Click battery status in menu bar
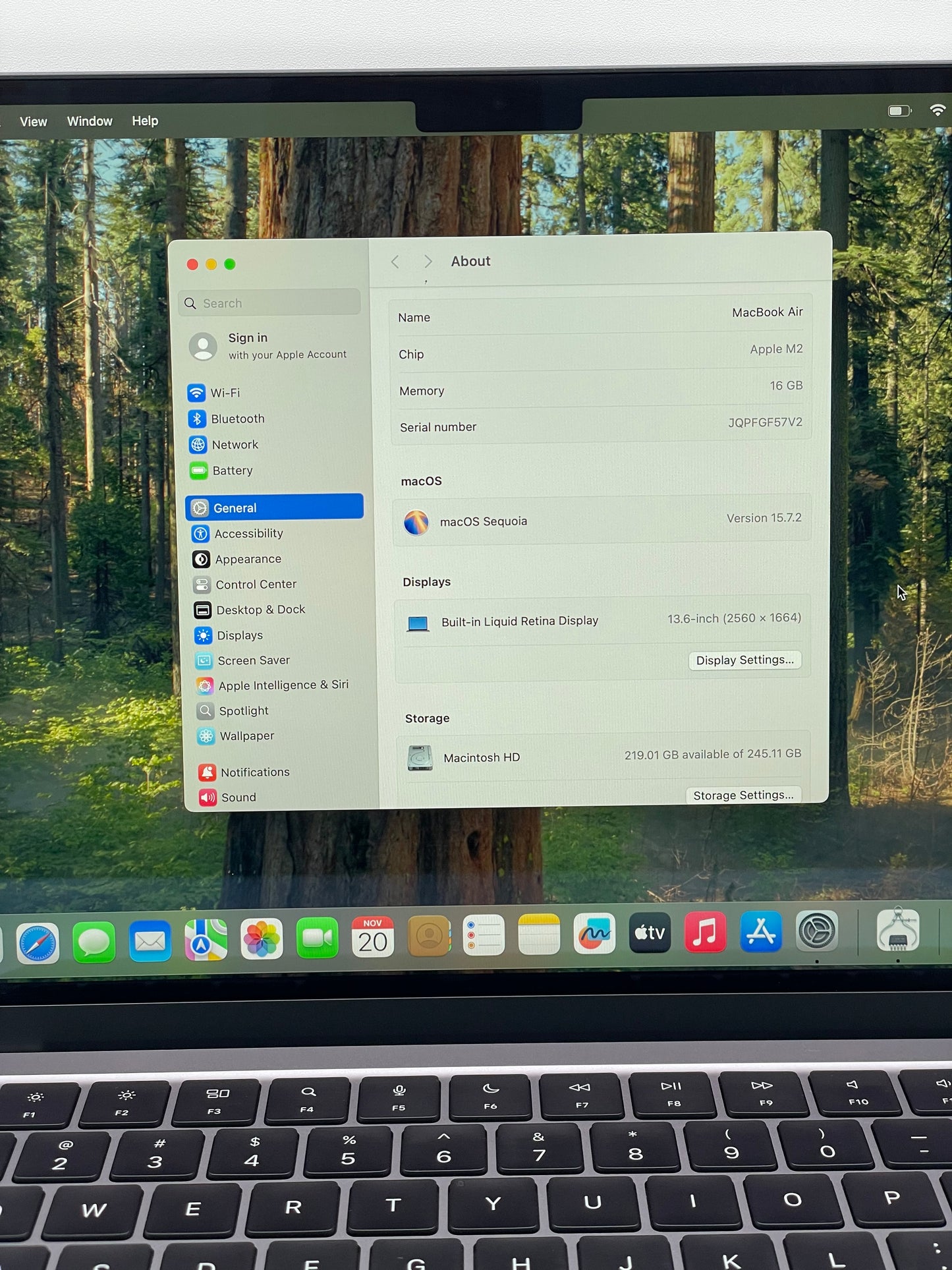952x1270 pixels. click(899, 111)
